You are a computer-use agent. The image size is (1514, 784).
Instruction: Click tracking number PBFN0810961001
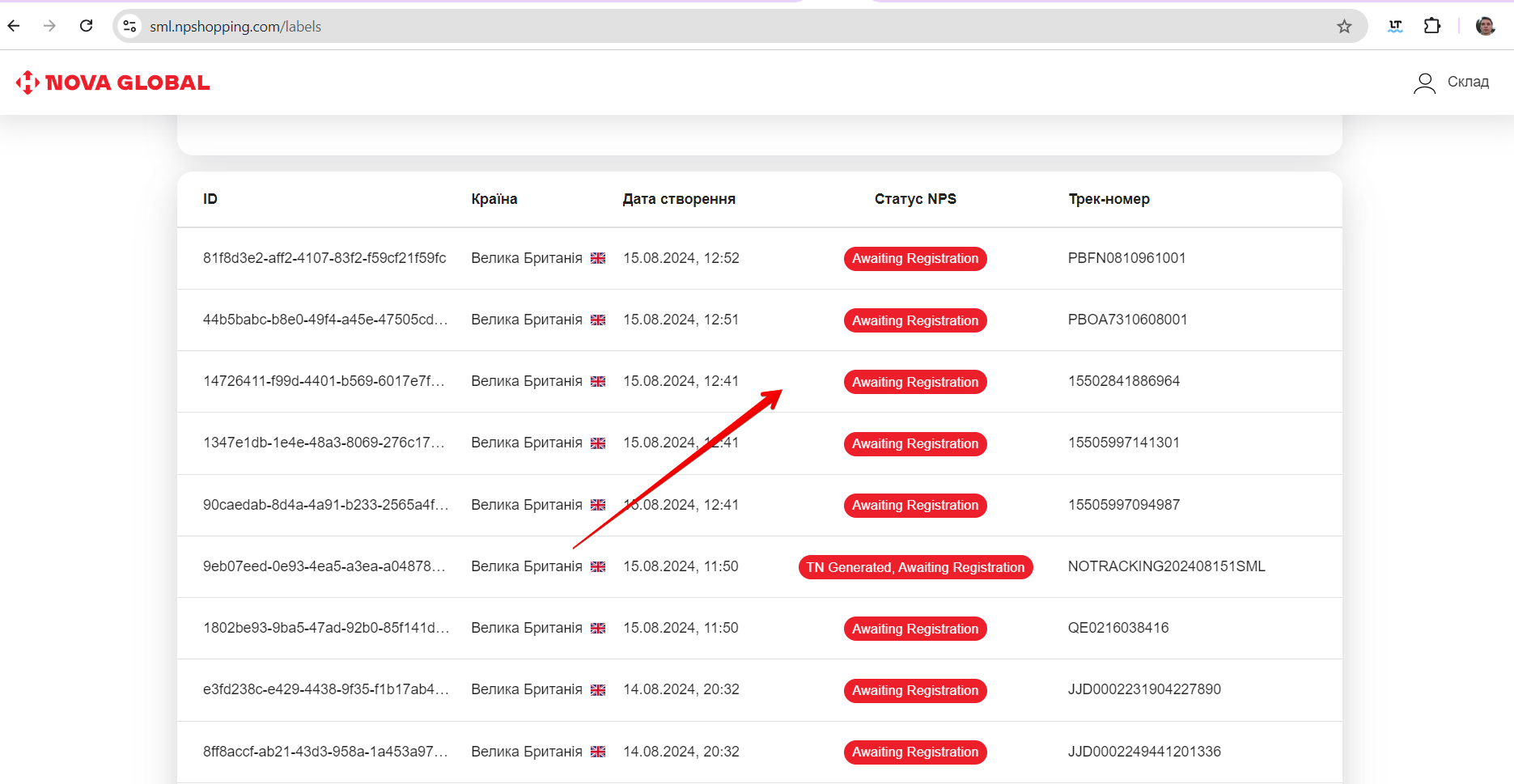1126,258
